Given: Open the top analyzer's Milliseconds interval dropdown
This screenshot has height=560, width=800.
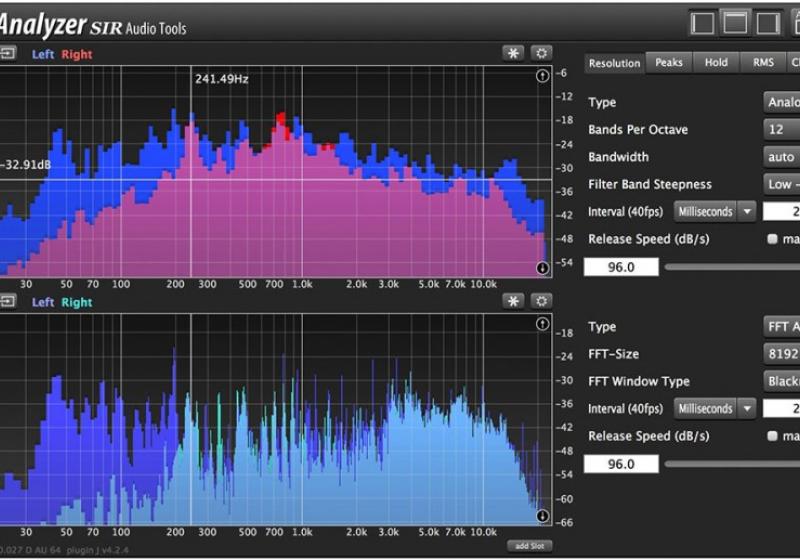Looking at the screenshot, I should click(717, 211).
